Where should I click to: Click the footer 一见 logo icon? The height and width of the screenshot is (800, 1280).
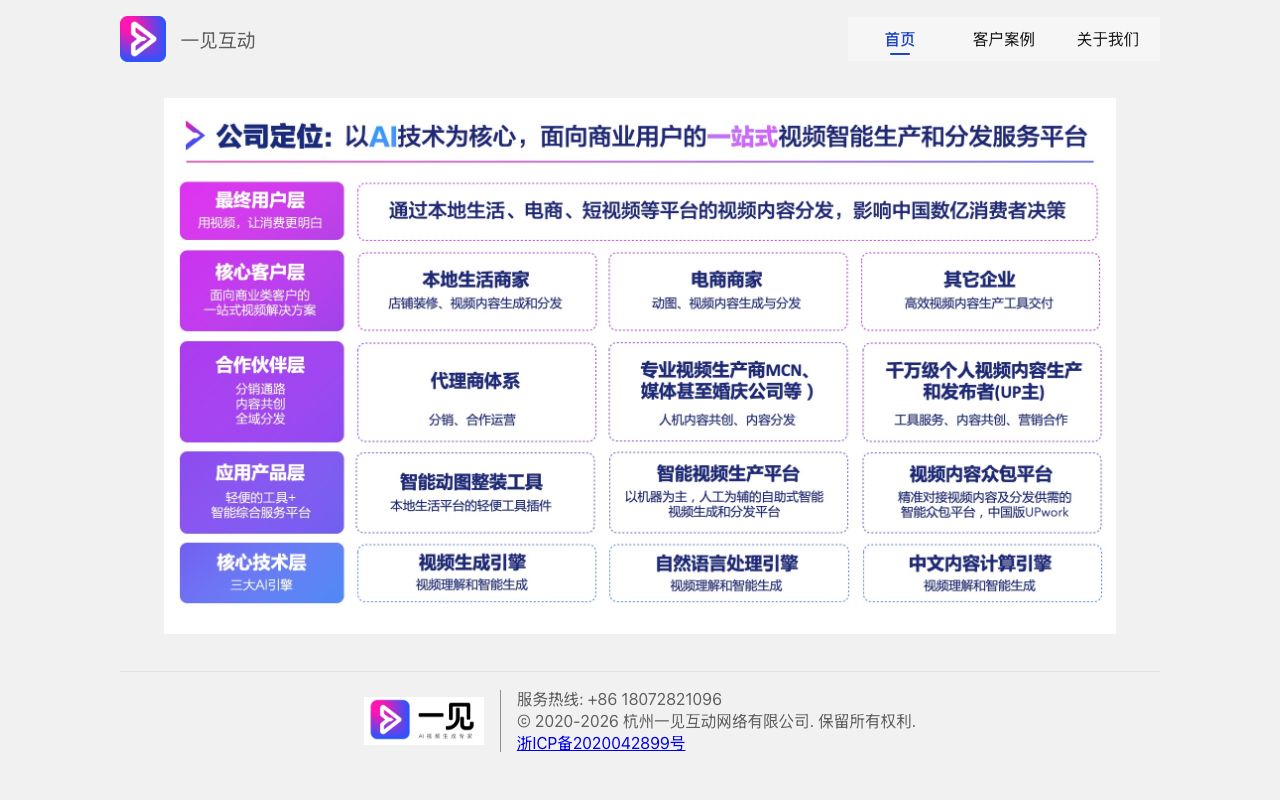(392, 720)
